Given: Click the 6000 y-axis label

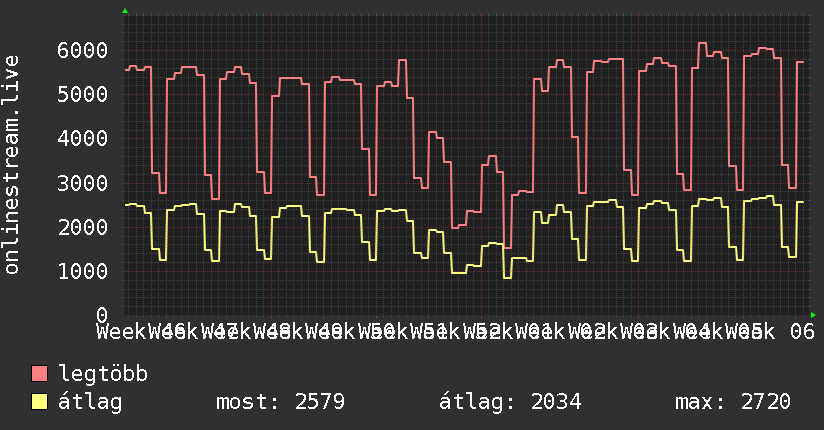Looking at the screenshot, I should (x=83, y=50).
